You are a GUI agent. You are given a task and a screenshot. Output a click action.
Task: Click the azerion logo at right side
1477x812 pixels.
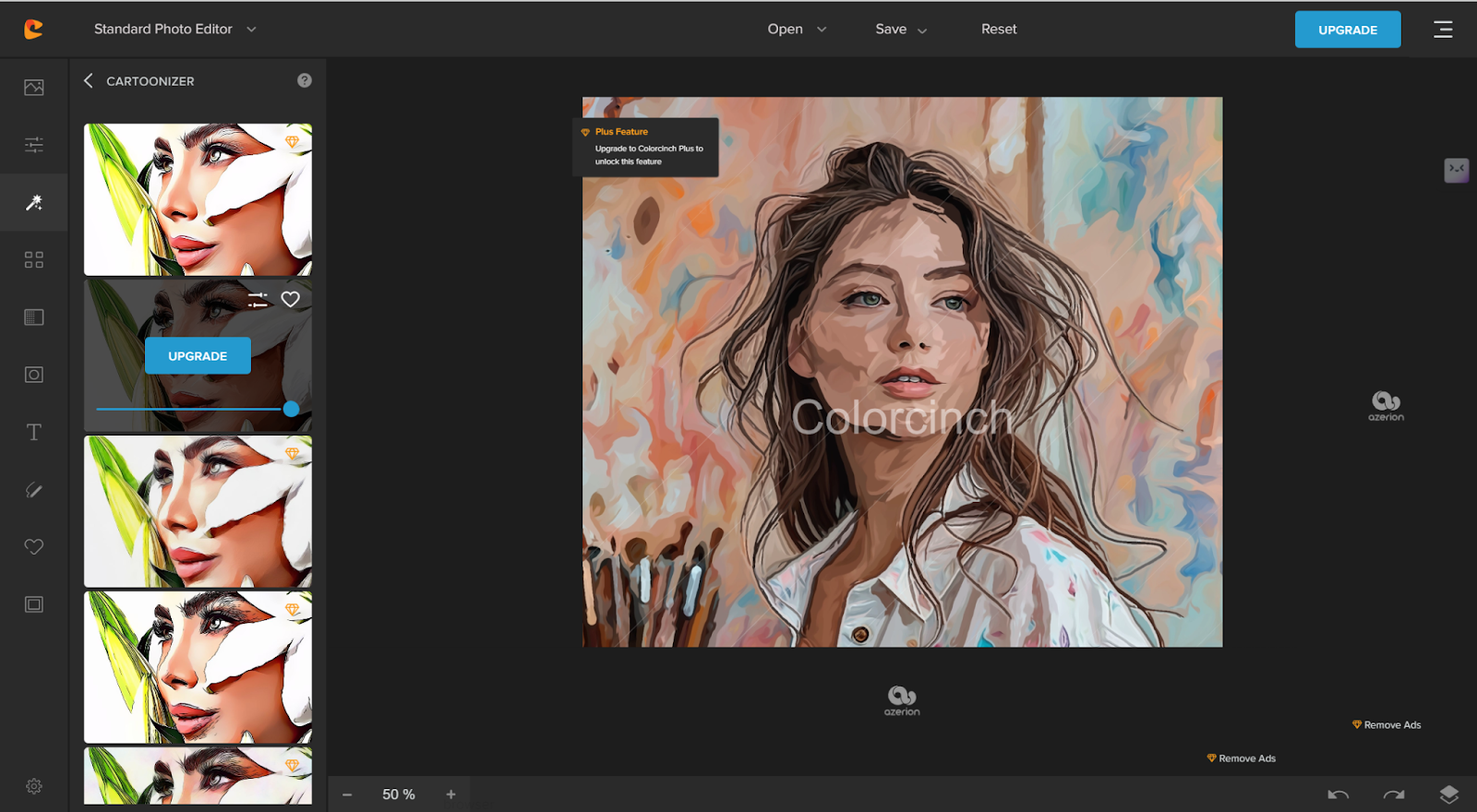pyautogui.click(x=1386, y=406)
